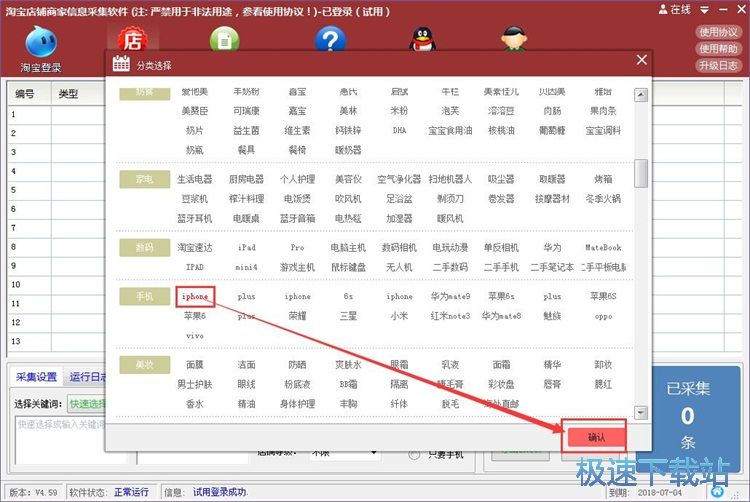Click the 家电 category label
Screen dimensions: 750x502
pyautogui.click(x=144, y=179)
